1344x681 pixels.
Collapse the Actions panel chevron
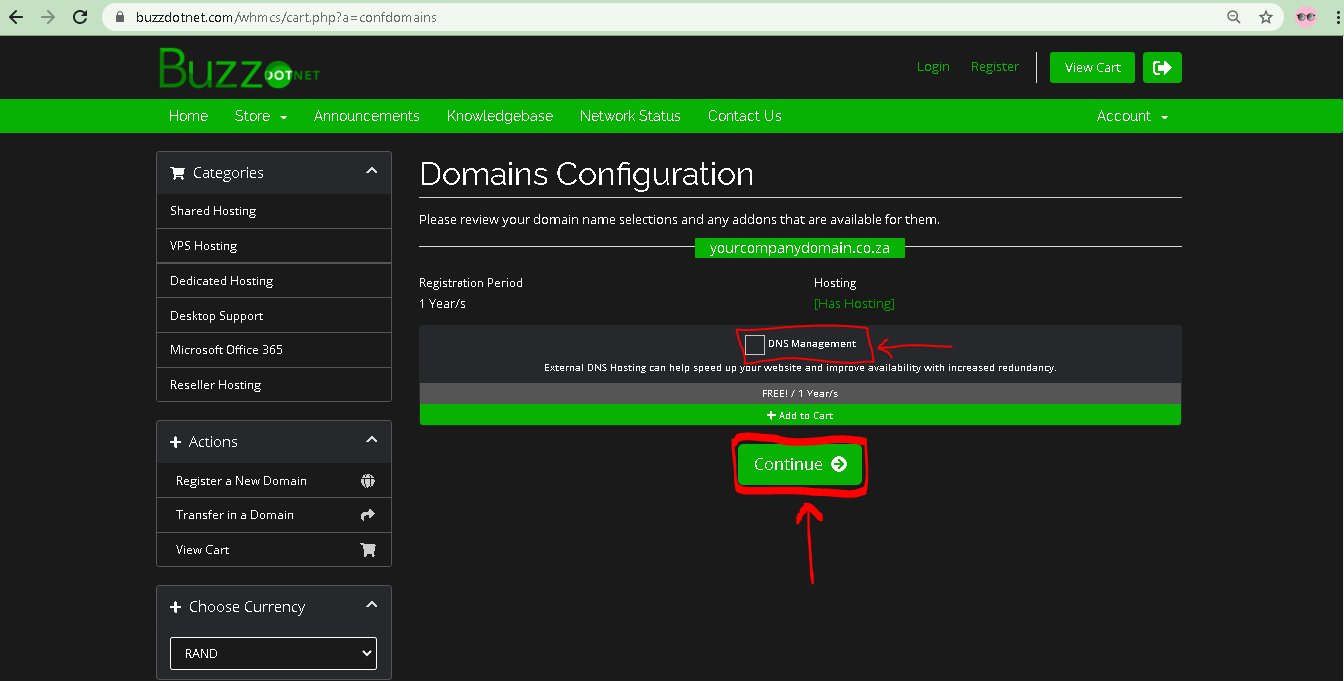tap(372, 441)
